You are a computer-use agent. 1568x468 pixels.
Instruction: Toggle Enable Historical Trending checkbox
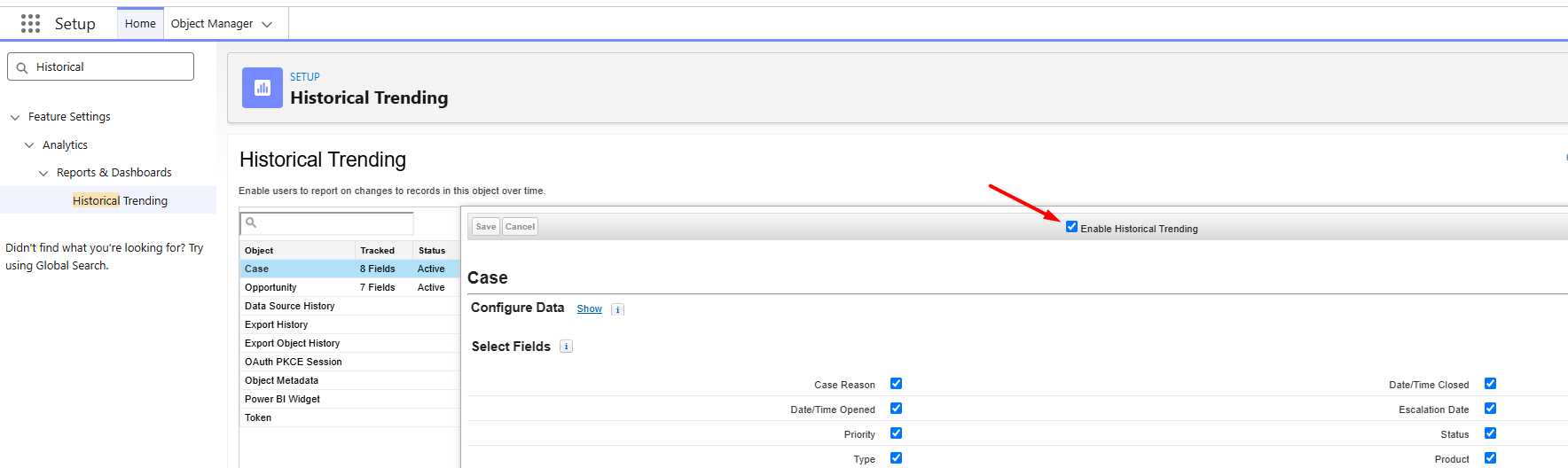tap(1071, 227)
